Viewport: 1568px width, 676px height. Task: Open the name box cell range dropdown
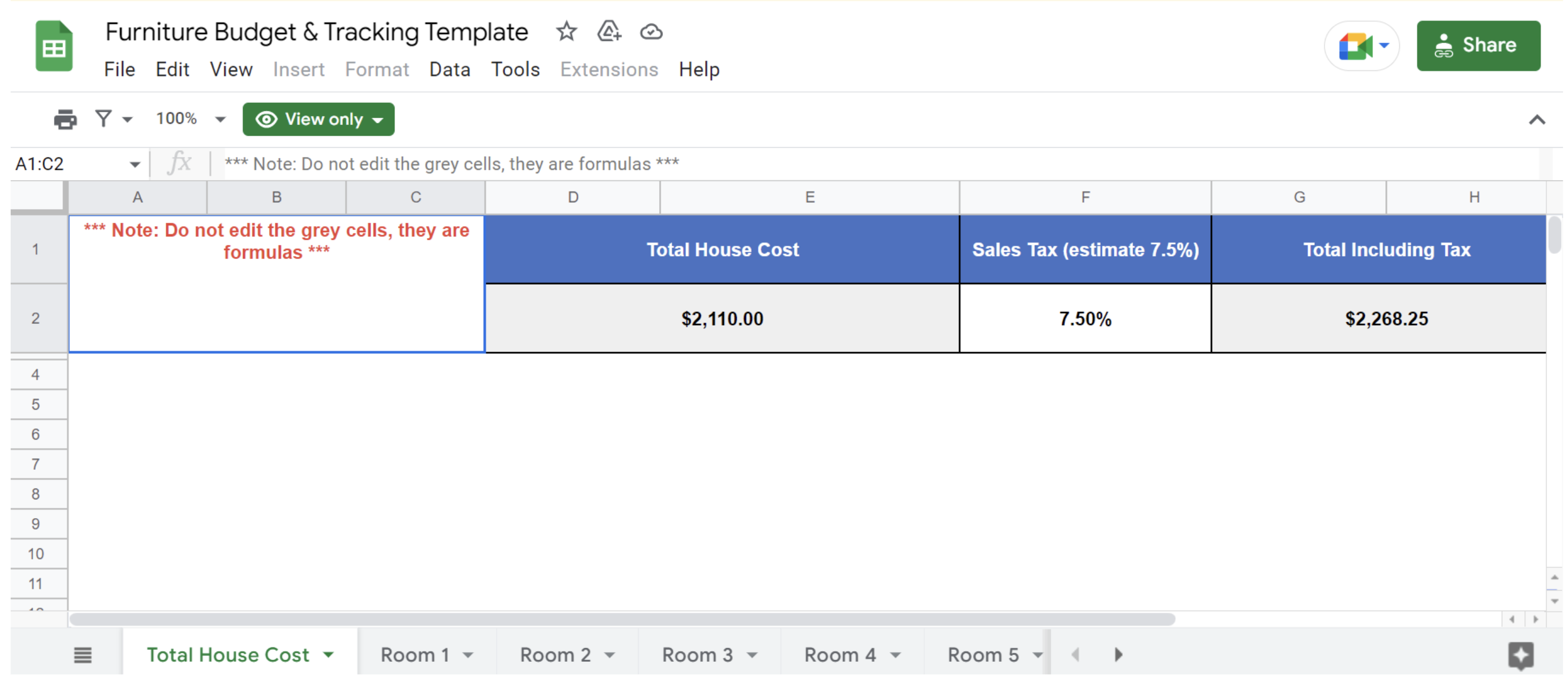pos(135,164)
